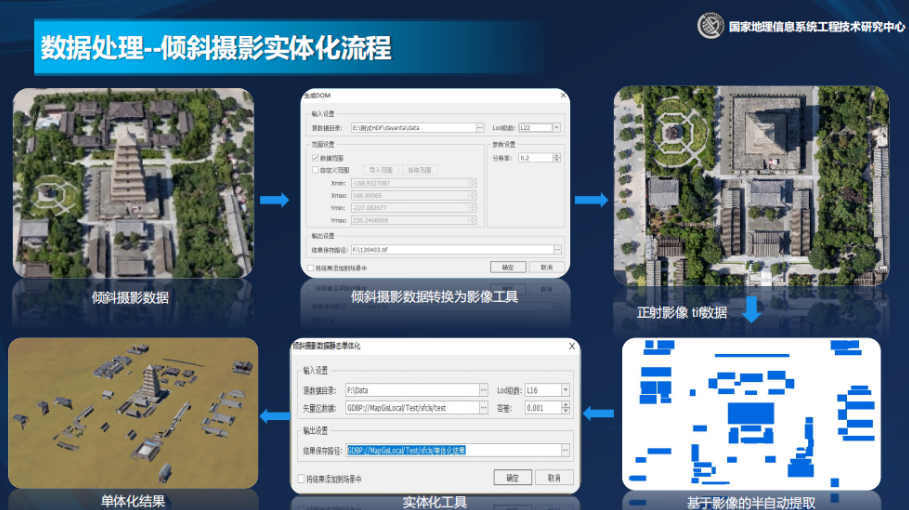Image resolution: width=909 pixels, height=510 pixels.
Task: Check 将结果添加到场景中 in the 单体化 dialog
Action: coord(301,479)
